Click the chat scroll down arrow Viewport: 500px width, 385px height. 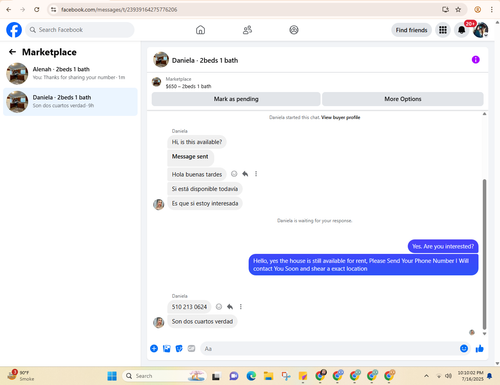484,333
